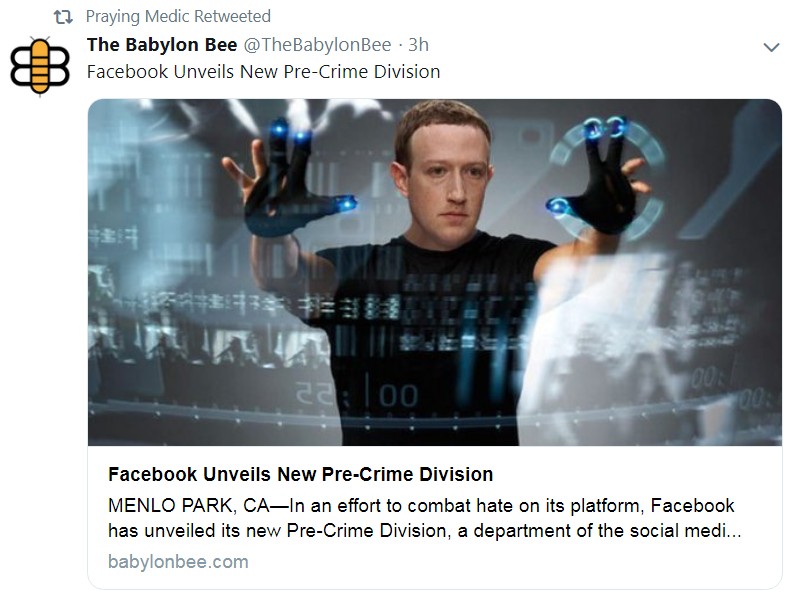This screenshot has height=597, width=797.
Task: Open The Babylon Bee bee-logo avatar
Action: pyautogui.click(x=40, y=66)
